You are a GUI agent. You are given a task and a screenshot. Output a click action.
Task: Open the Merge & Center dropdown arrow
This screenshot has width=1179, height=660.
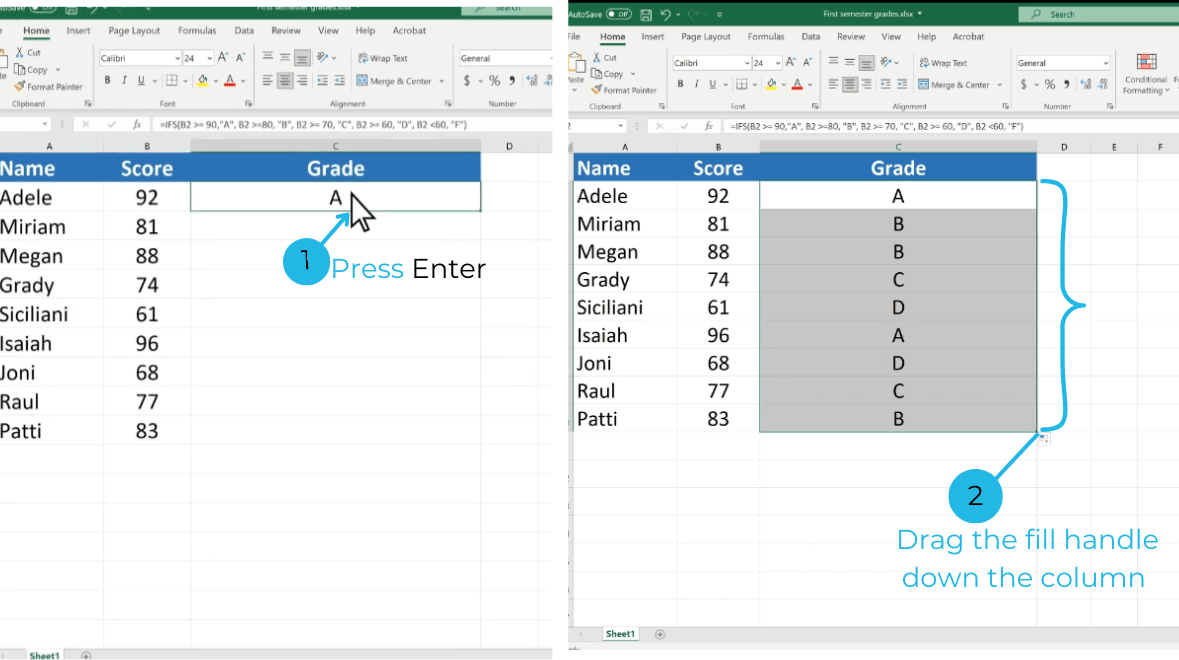point(999,85)
